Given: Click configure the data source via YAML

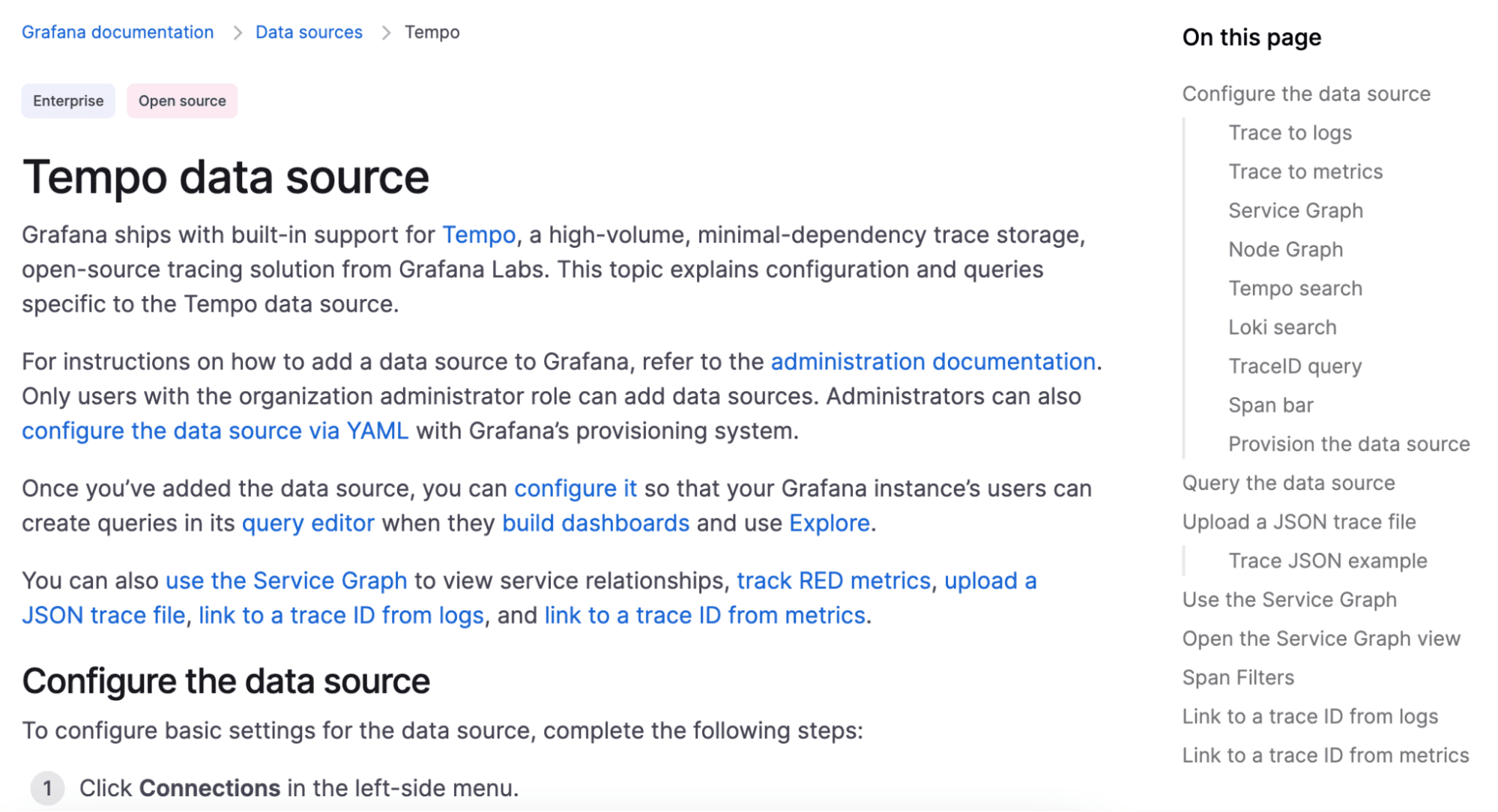Looking at the screenshot, I should pyautogui.click(x=215, y=431).
